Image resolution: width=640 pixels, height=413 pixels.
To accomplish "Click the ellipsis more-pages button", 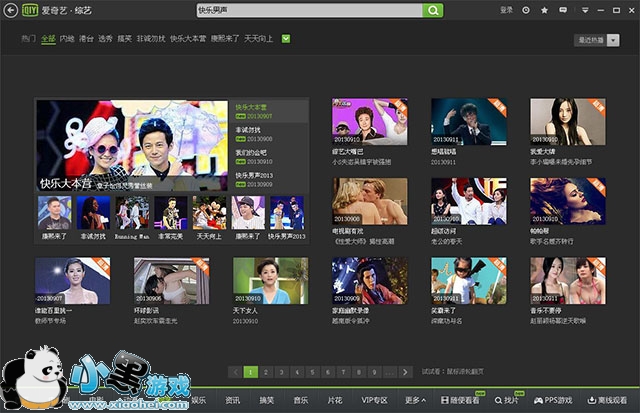I will (390, 372).
